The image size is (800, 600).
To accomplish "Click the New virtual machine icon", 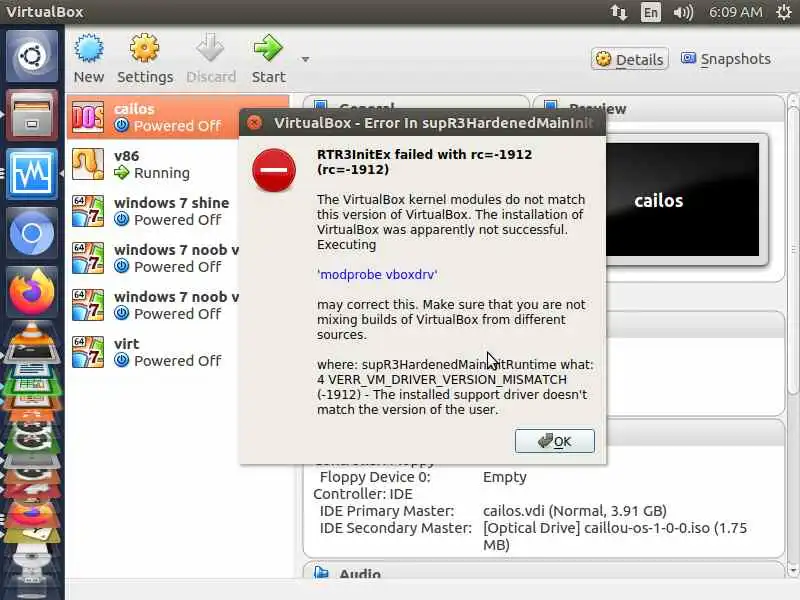I will click(x=89, y=48).
